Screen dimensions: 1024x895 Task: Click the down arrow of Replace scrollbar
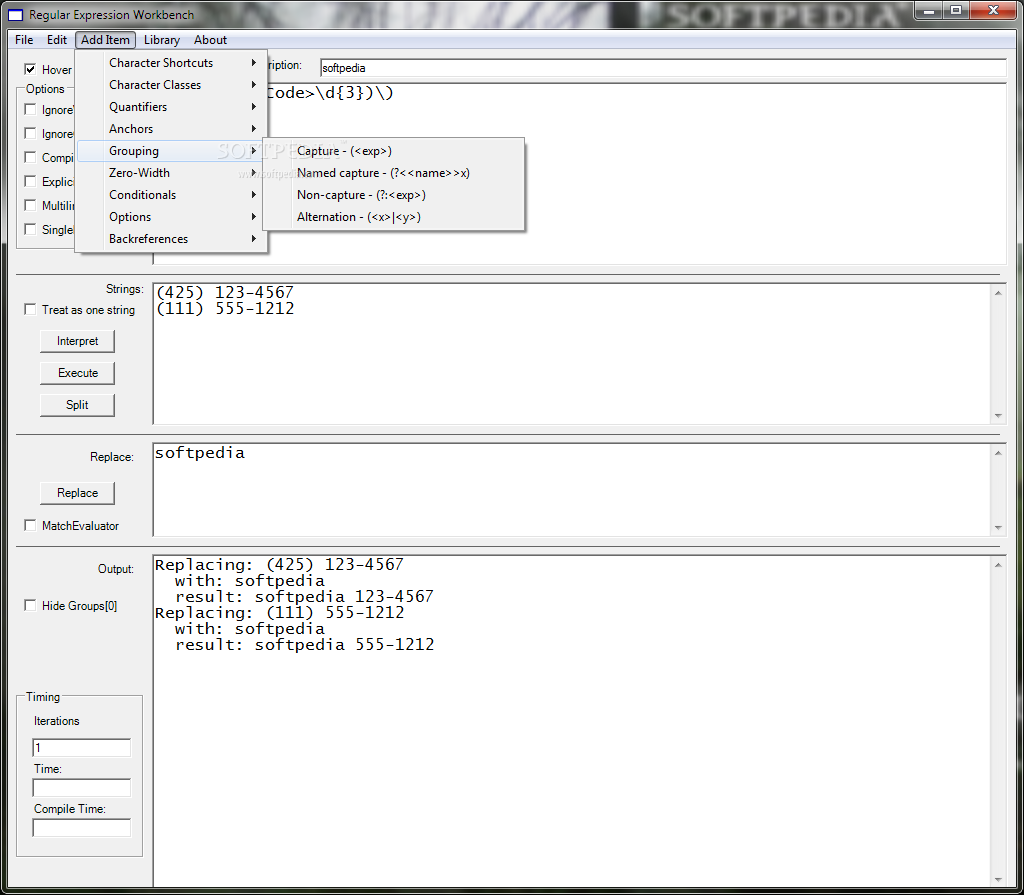[x=998, y=527]
